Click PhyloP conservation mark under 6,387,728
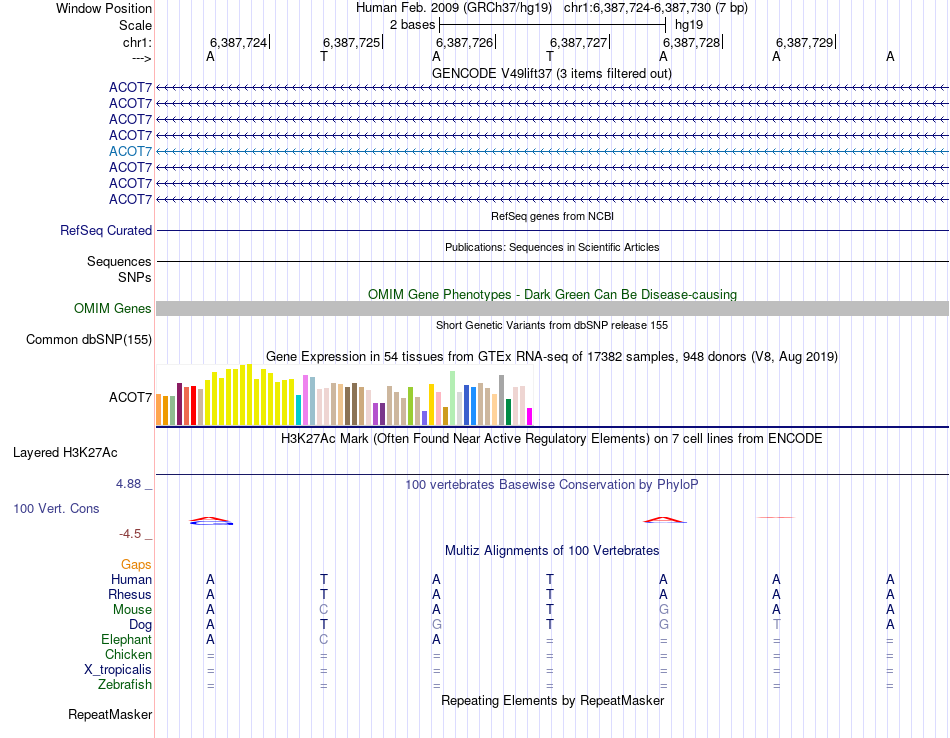Screen dimensions: 950x738 665,520
